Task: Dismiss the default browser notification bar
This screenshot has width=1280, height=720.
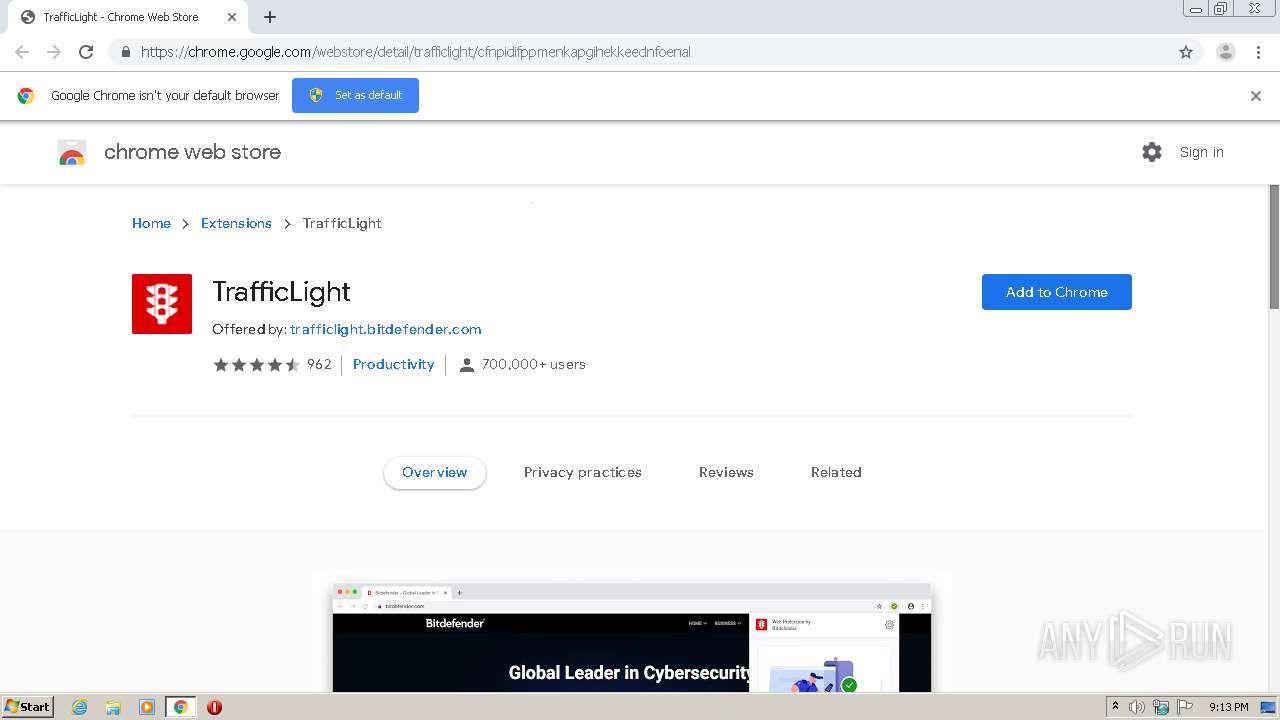Action: pyautogui.click(x=1256, y=96)
